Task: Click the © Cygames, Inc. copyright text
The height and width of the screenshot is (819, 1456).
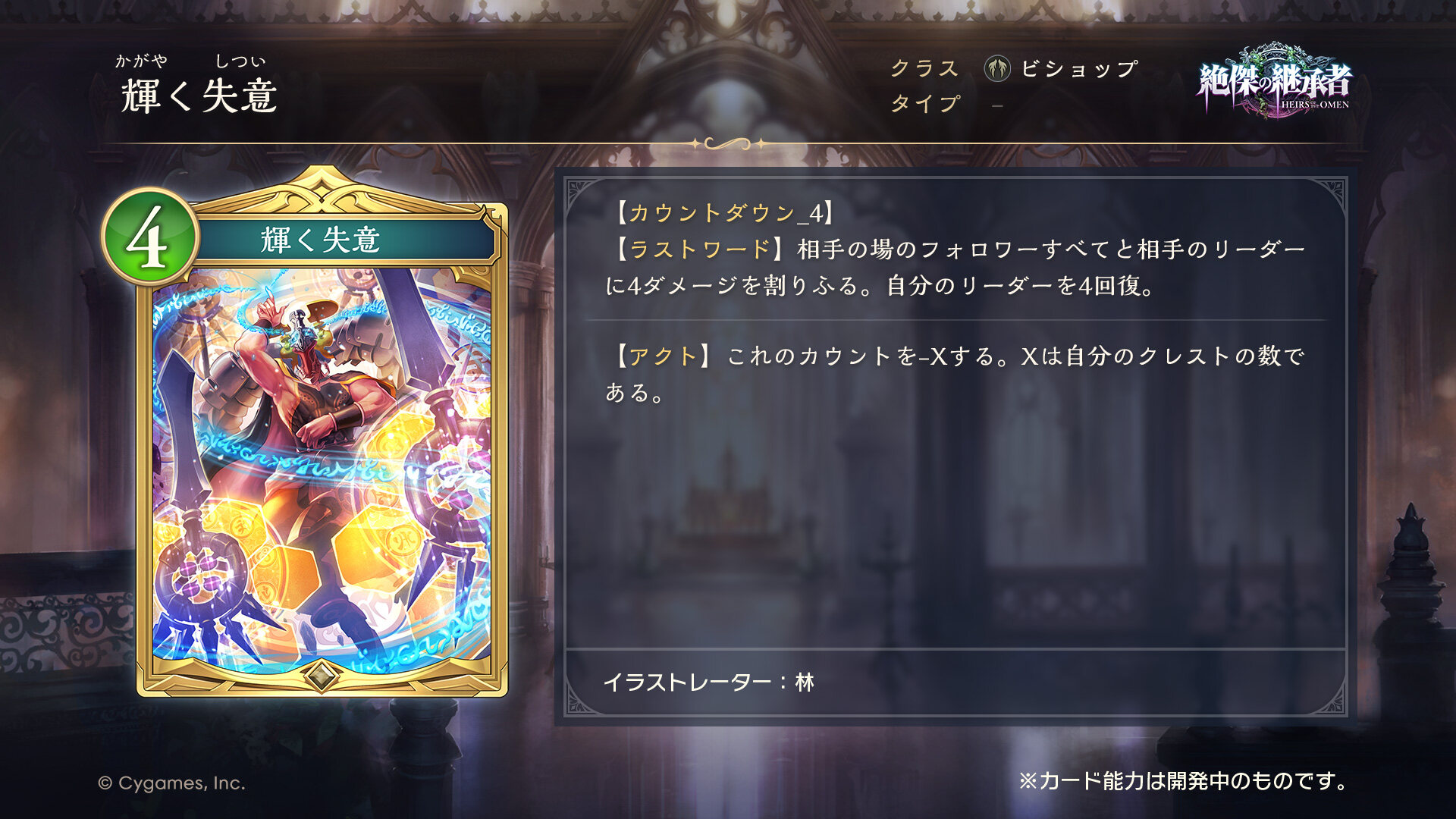Action: [x=171, y=783]
